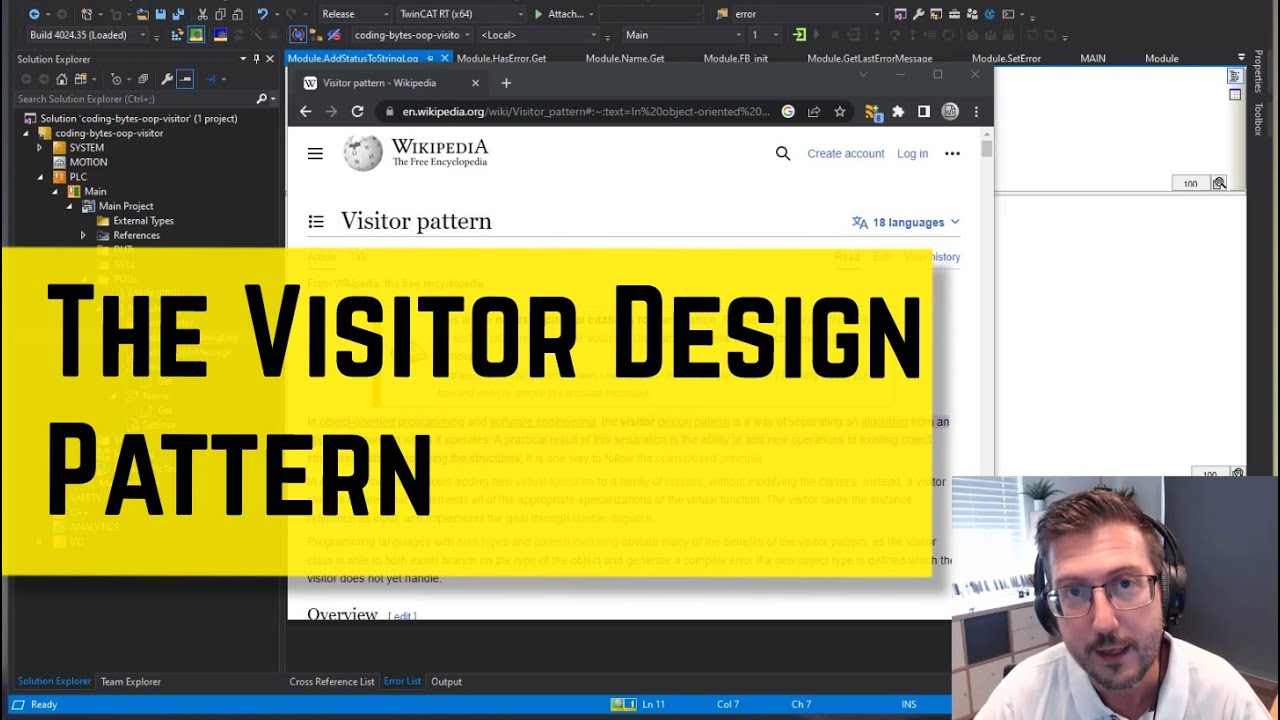Open Wikipedia personal tools ellipsis menu
Image resolution: width=1280 pixels, height=720 pixels.
952,153
